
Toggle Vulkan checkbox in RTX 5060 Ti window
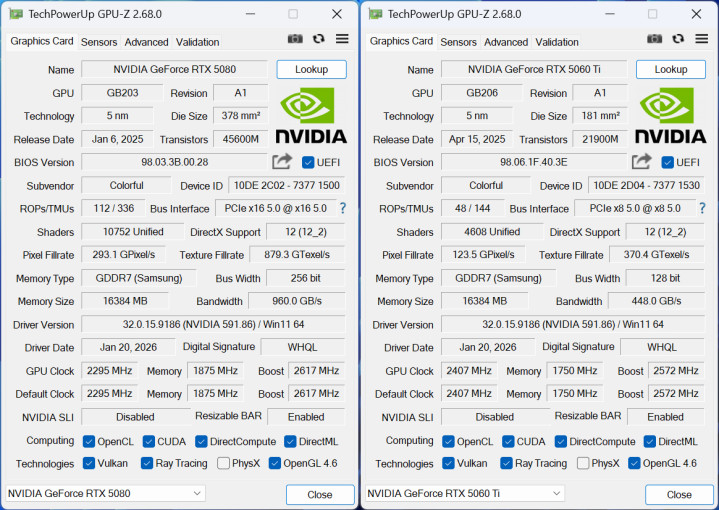[448, 463]
